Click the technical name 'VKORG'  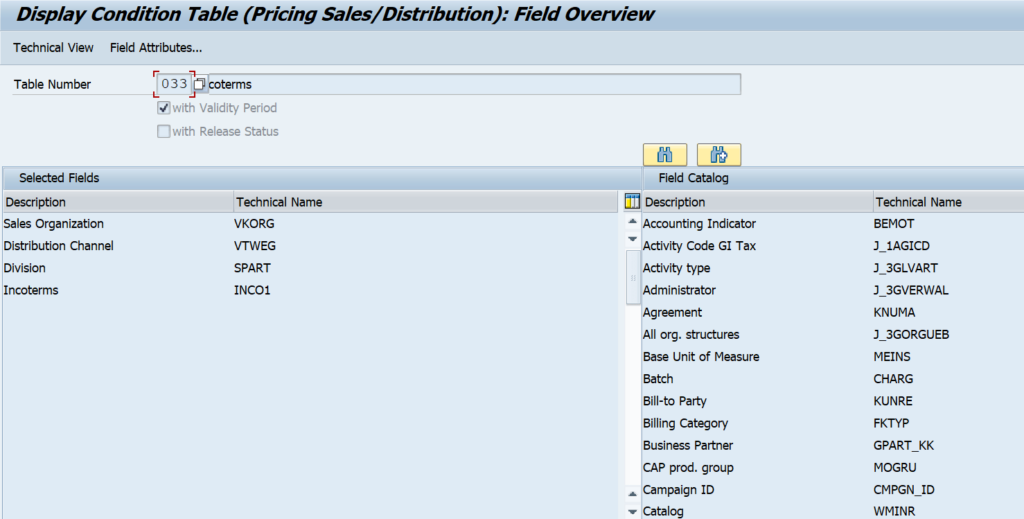(x=254, y=223)
